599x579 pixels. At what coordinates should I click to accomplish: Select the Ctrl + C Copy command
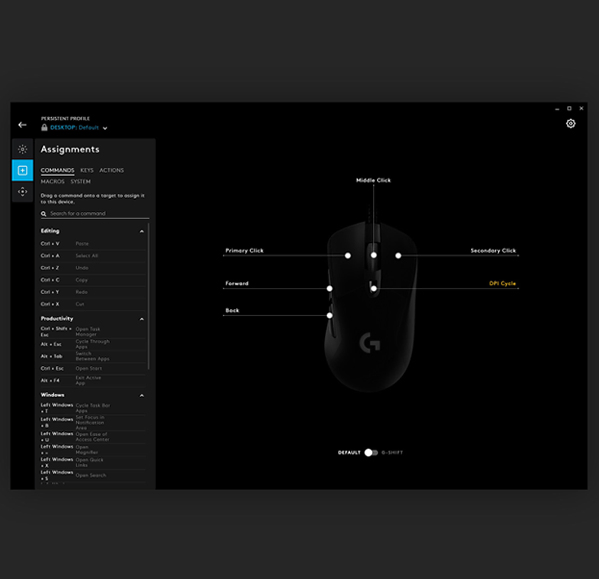pyautogui.click(x=93, y=280)
